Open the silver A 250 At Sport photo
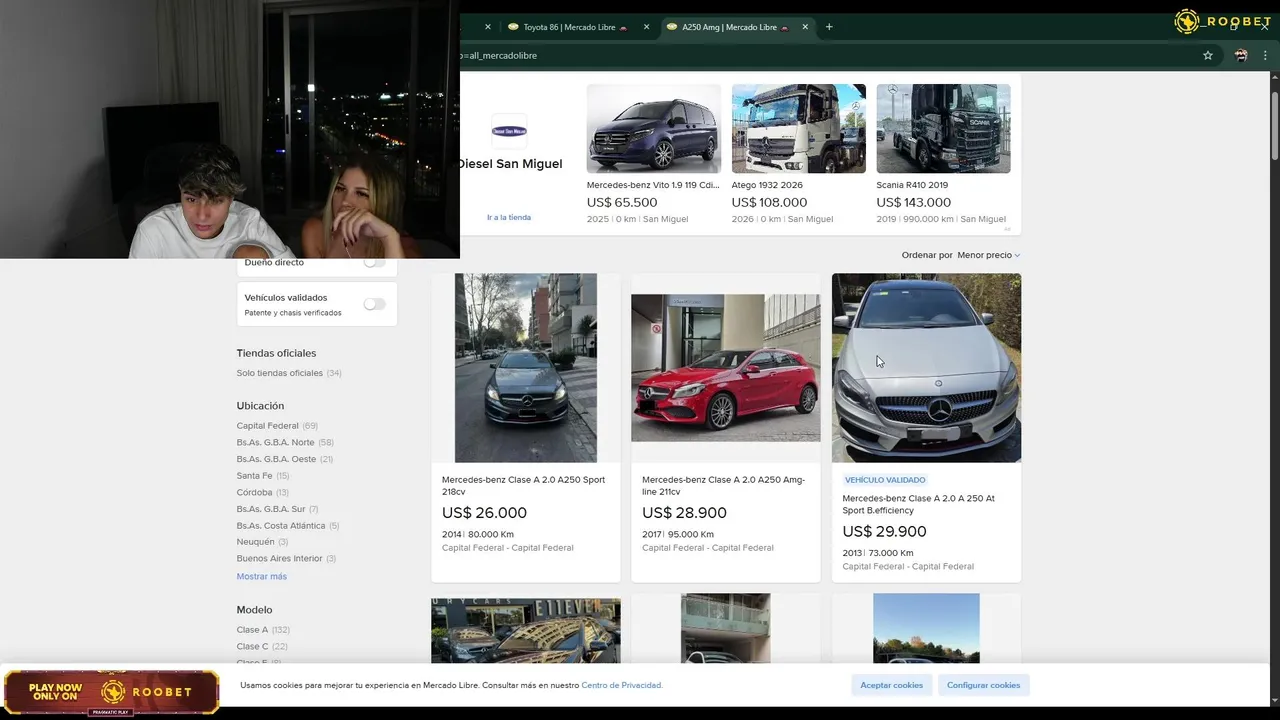 (926, 368)
